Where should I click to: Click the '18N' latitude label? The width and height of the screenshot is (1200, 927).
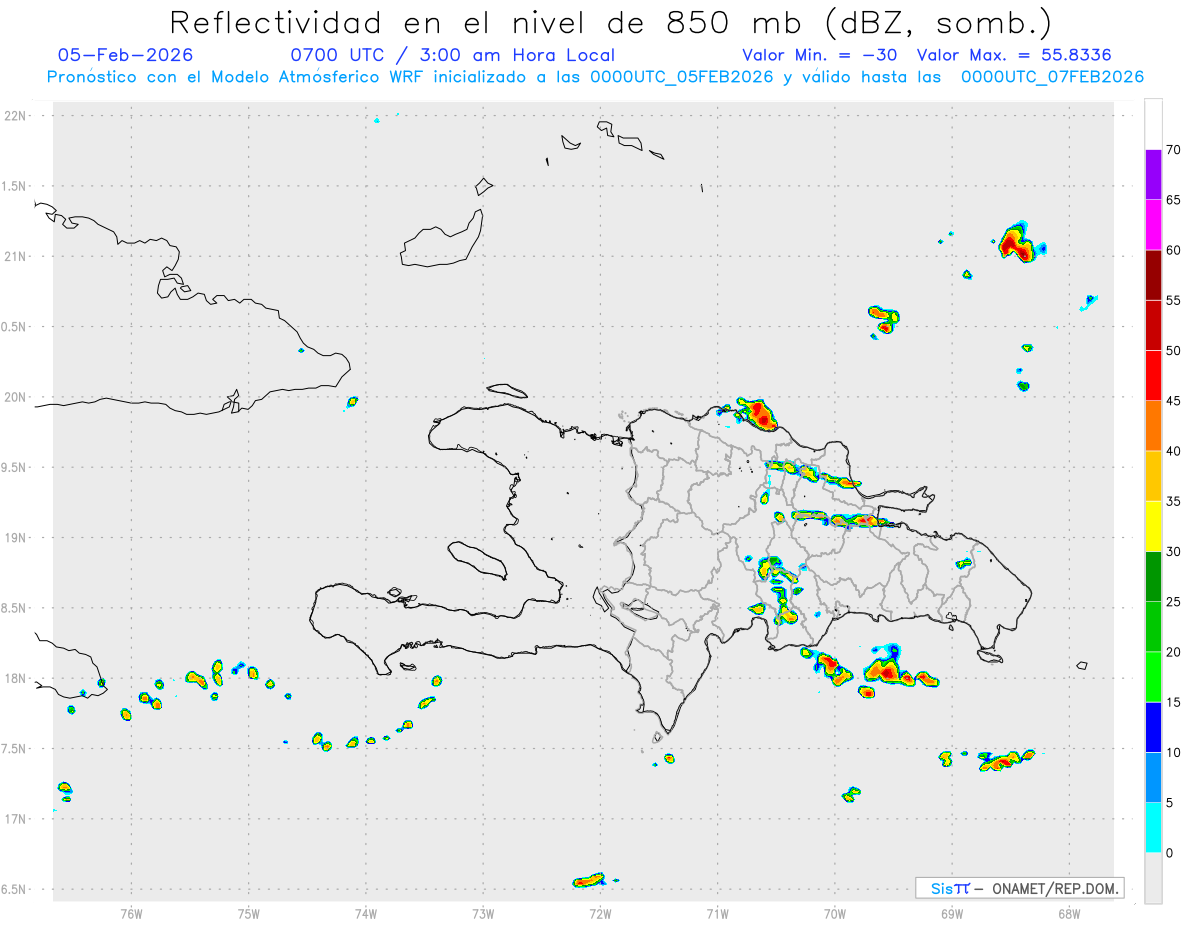pyautogui.click(x=16, y=678)
